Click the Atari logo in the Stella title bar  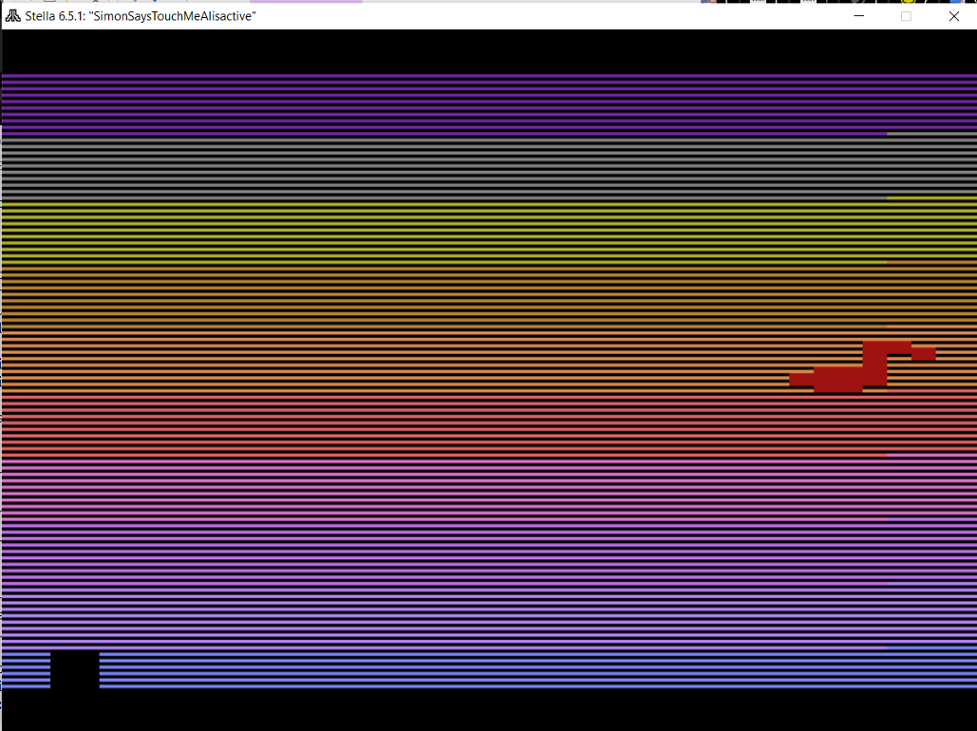[x=14, y=16]
